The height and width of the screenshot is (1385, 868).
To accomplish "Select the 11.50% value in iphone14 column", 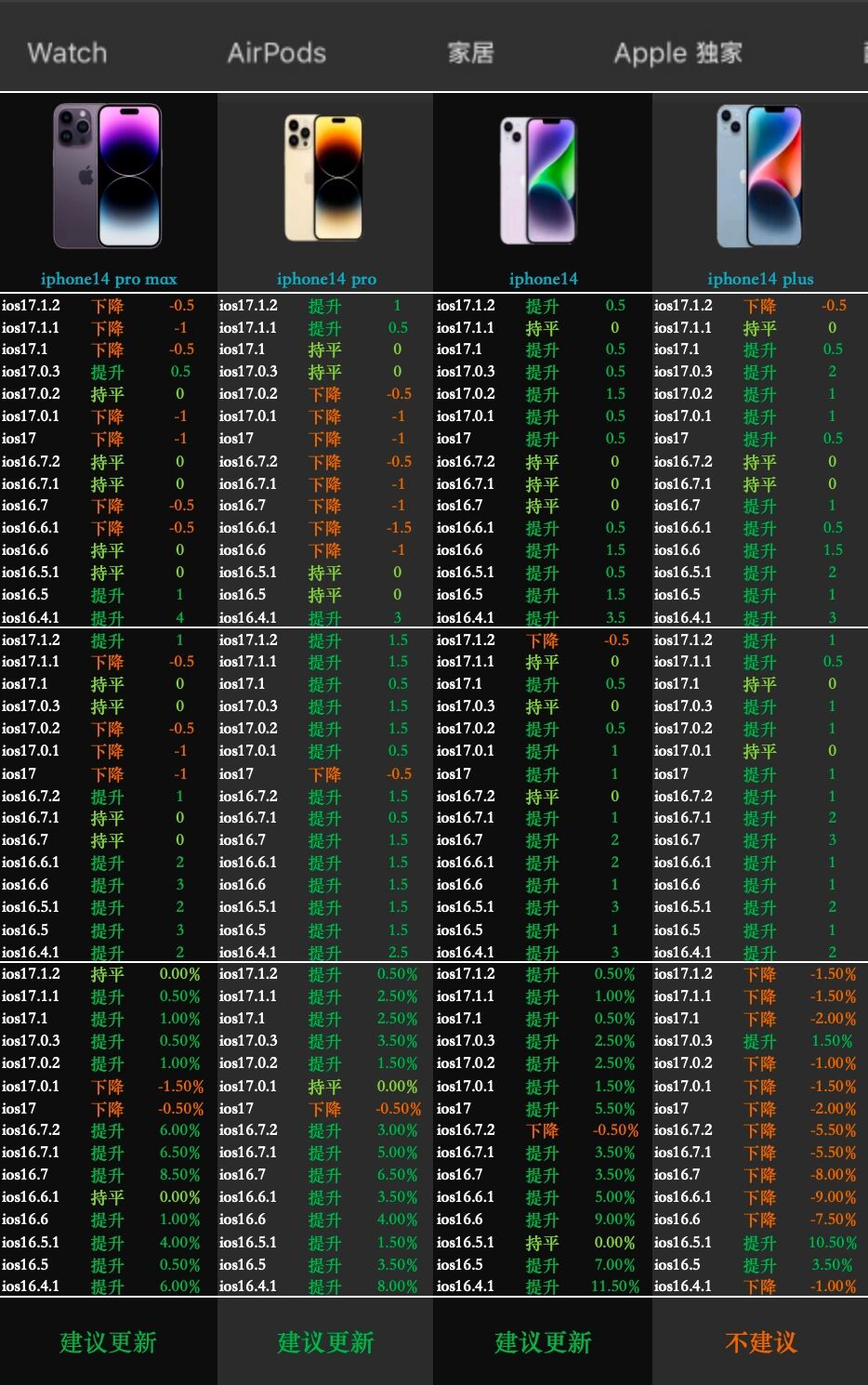I will tap(615, 1287).
